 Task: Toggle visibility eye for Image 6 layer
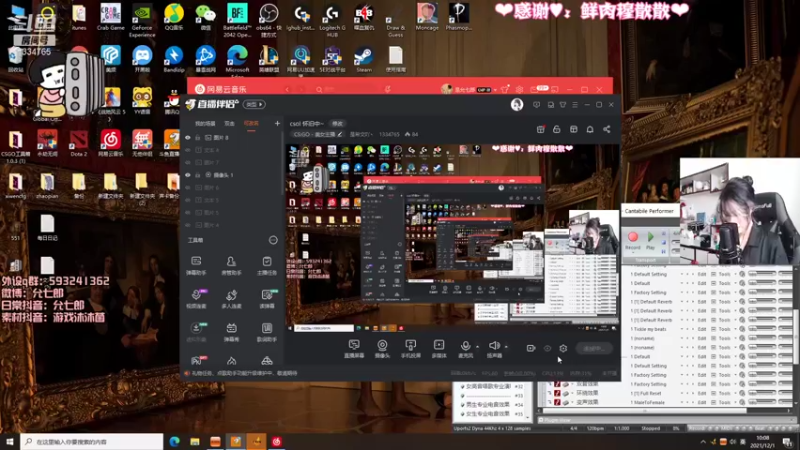188,187
